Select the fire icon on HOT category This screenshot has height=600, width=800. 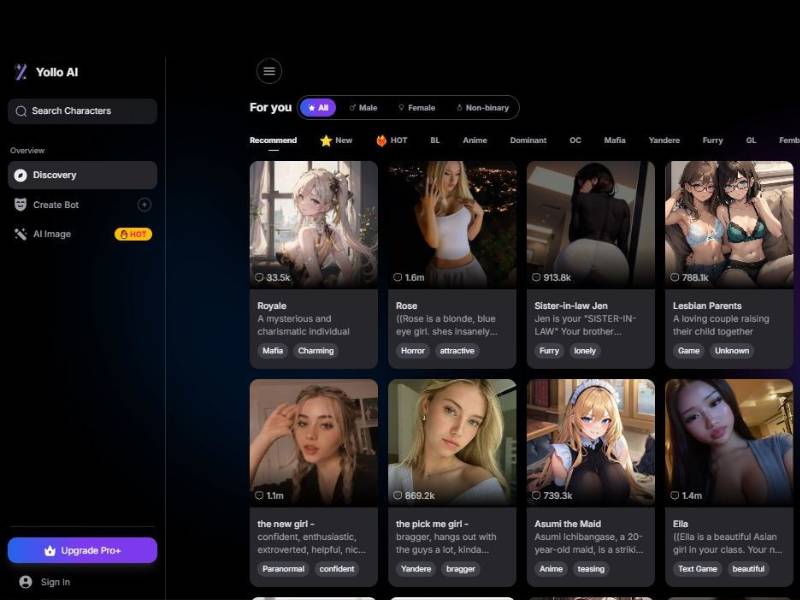[382, 140]
